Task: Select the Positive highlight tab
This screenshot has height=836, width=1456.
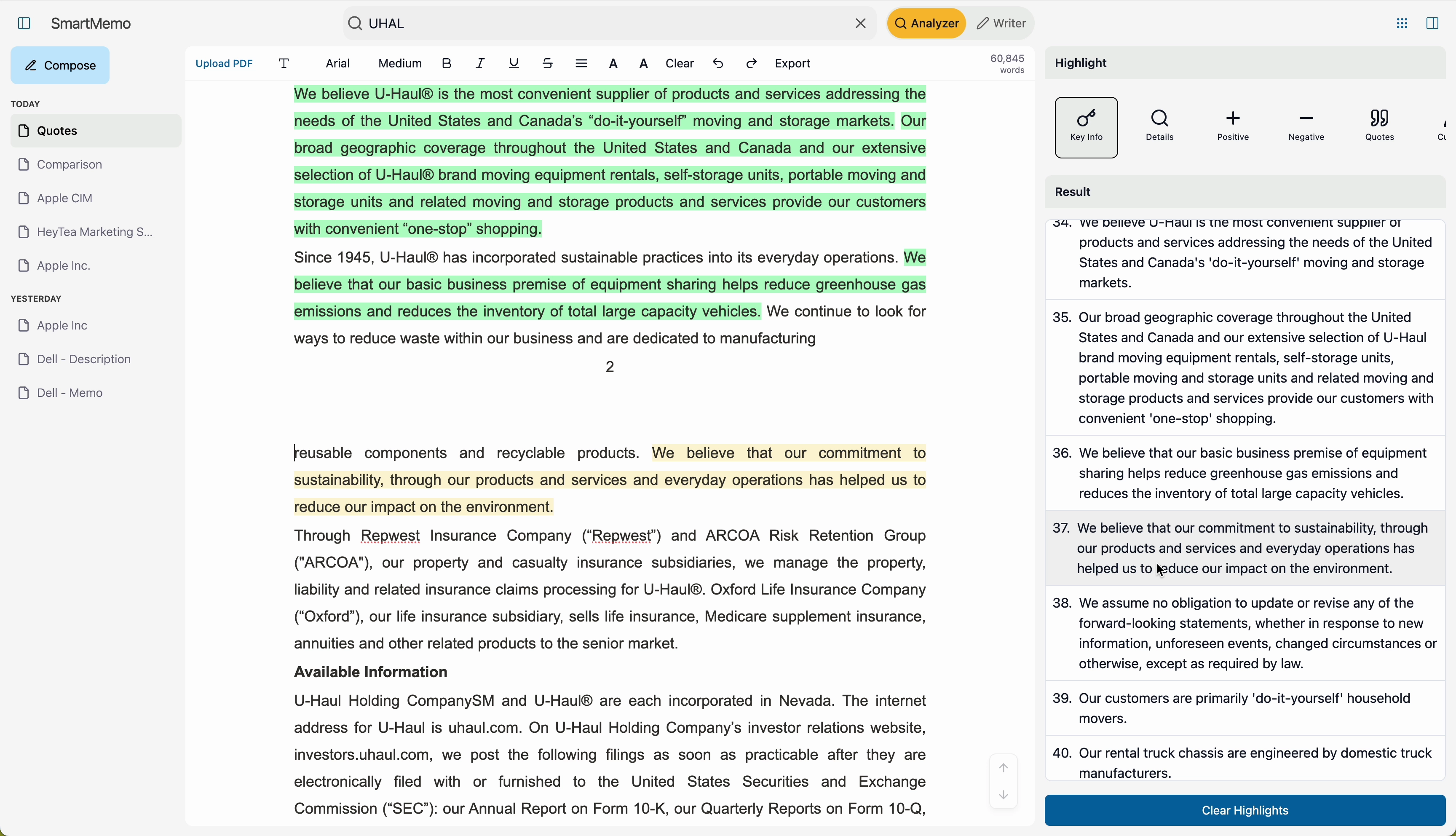Action: click(1233, 126)
